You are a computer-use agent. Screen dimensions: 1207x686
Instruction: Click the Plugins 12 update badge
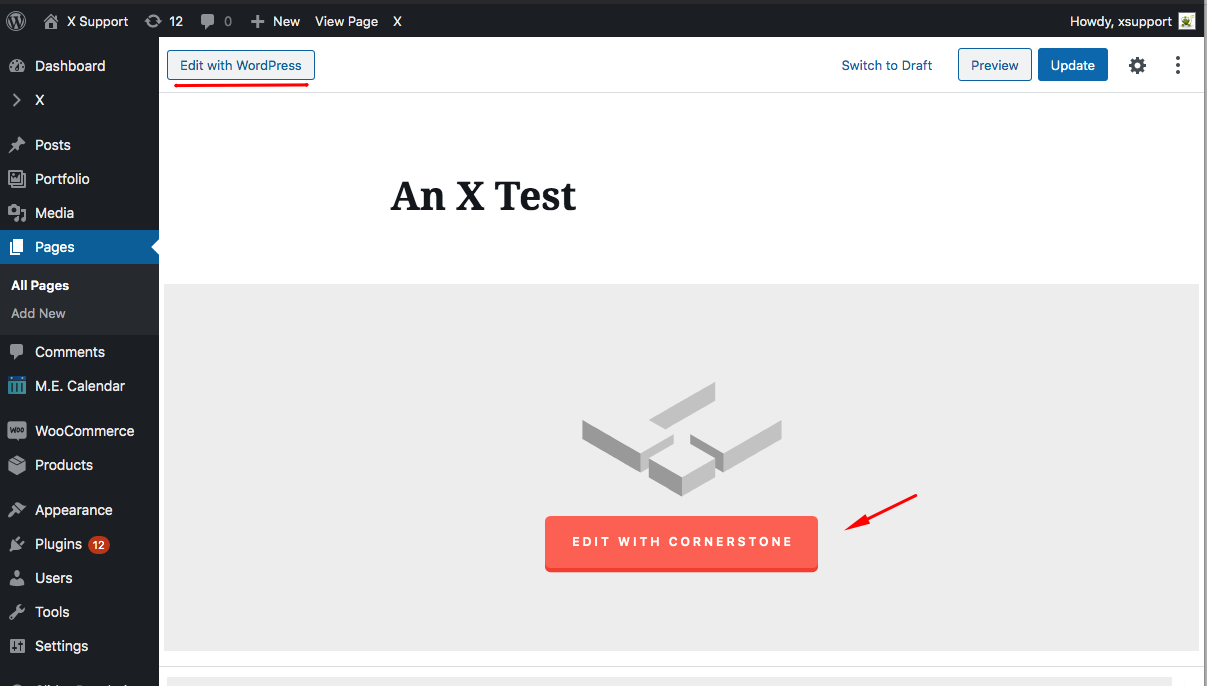pyautogui.click(x=99, y=545)
